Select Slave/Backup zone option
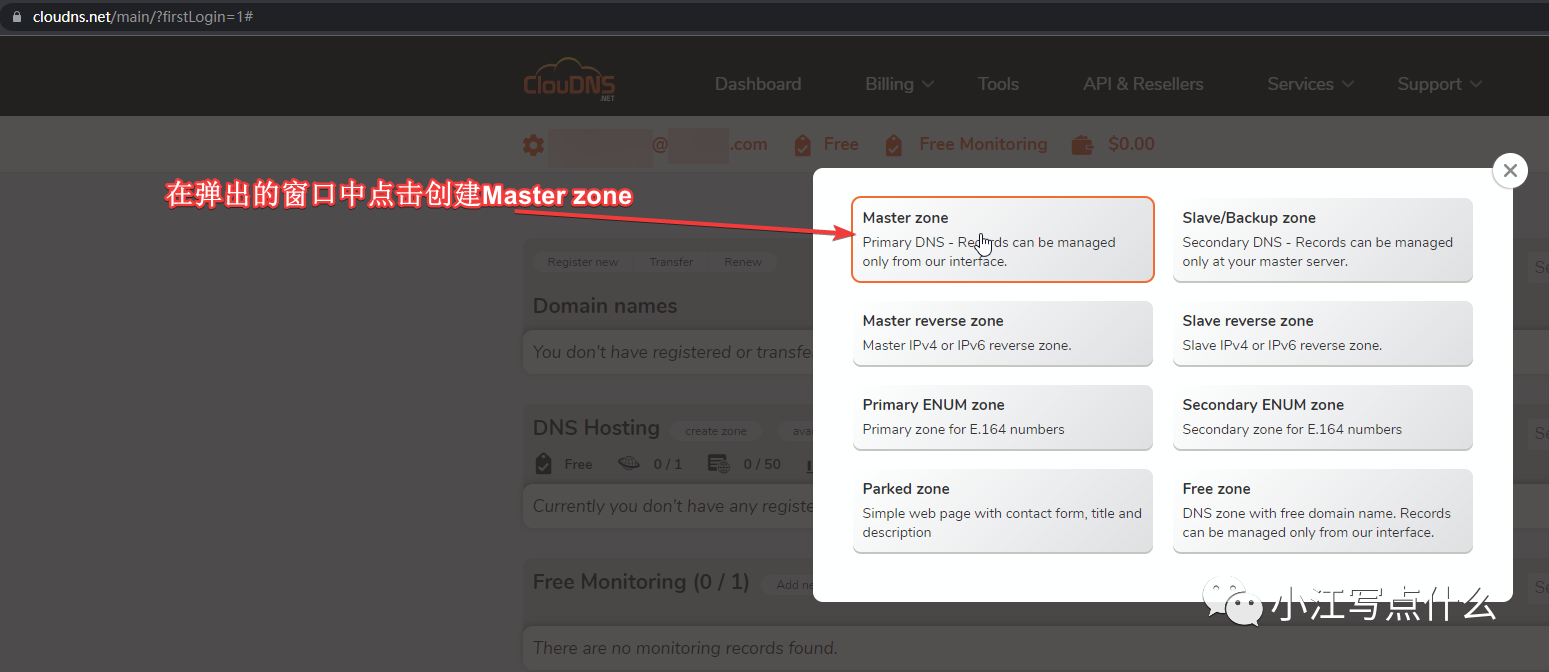This screenshot has width=1549, height=672. [x=1323, y=240]
